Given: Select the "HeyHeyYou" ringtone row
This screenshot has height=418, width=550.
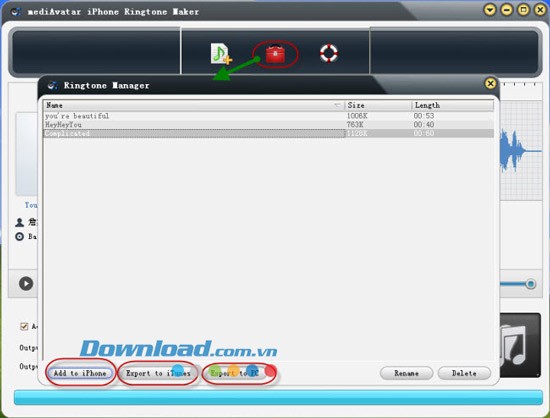Looking at the screenshot, I should (269, 124).
